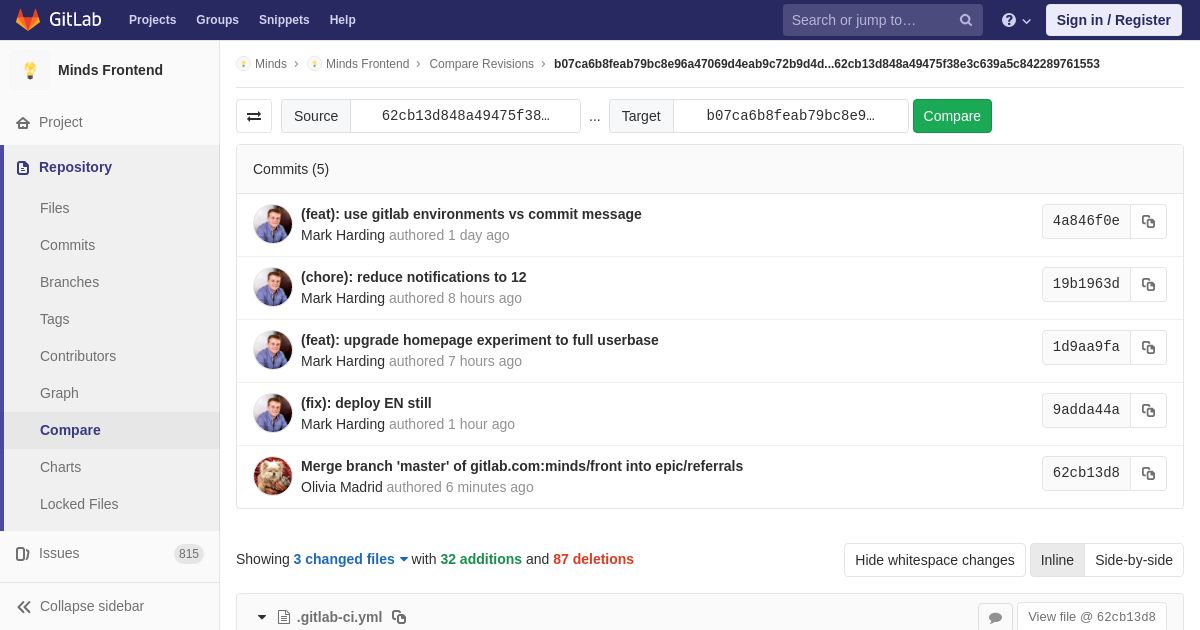
Task: Click the GitLab fox logo
Action: 28,20
